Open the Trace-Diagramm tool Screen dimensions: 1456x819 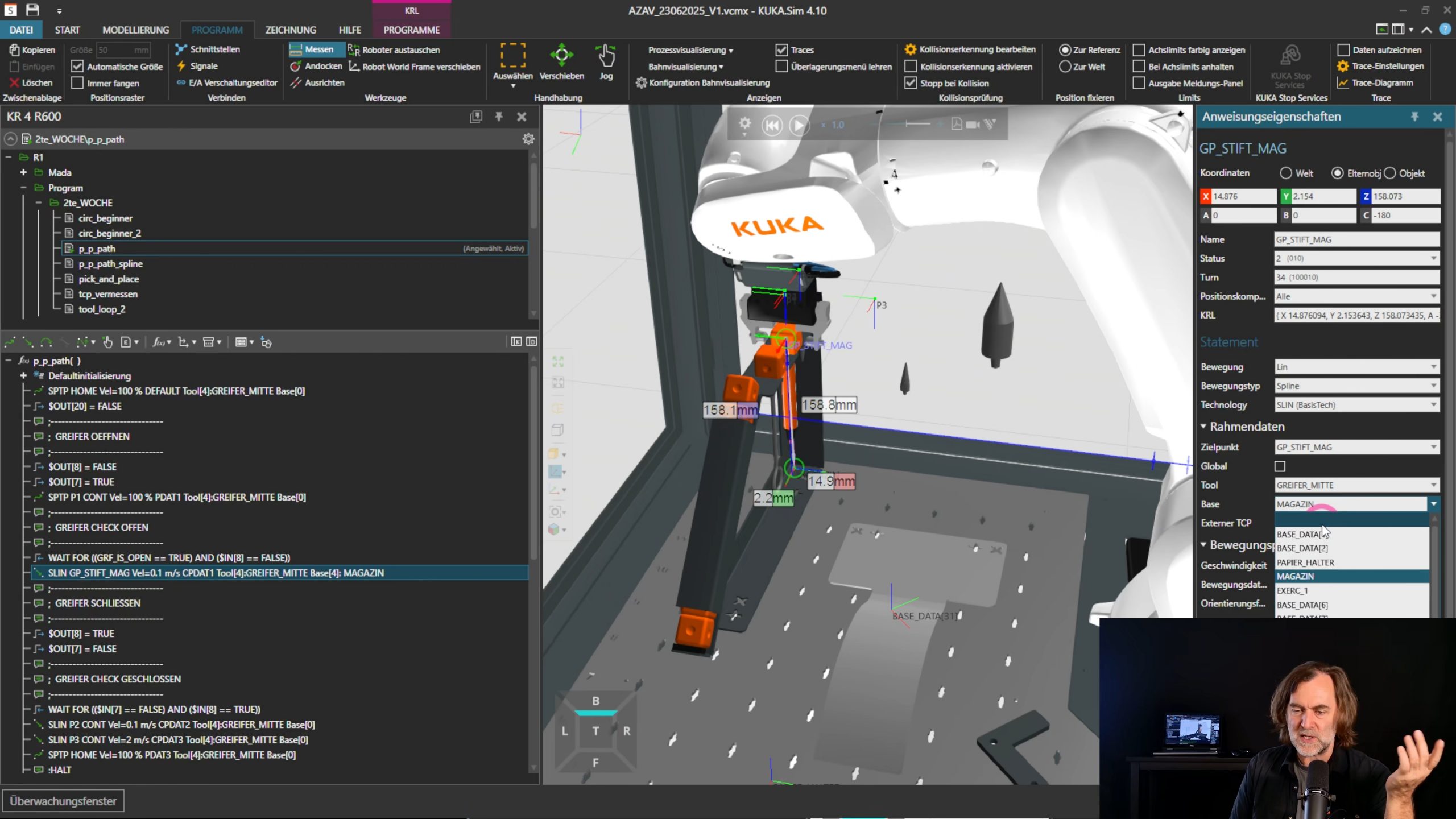coord(1381,83)
